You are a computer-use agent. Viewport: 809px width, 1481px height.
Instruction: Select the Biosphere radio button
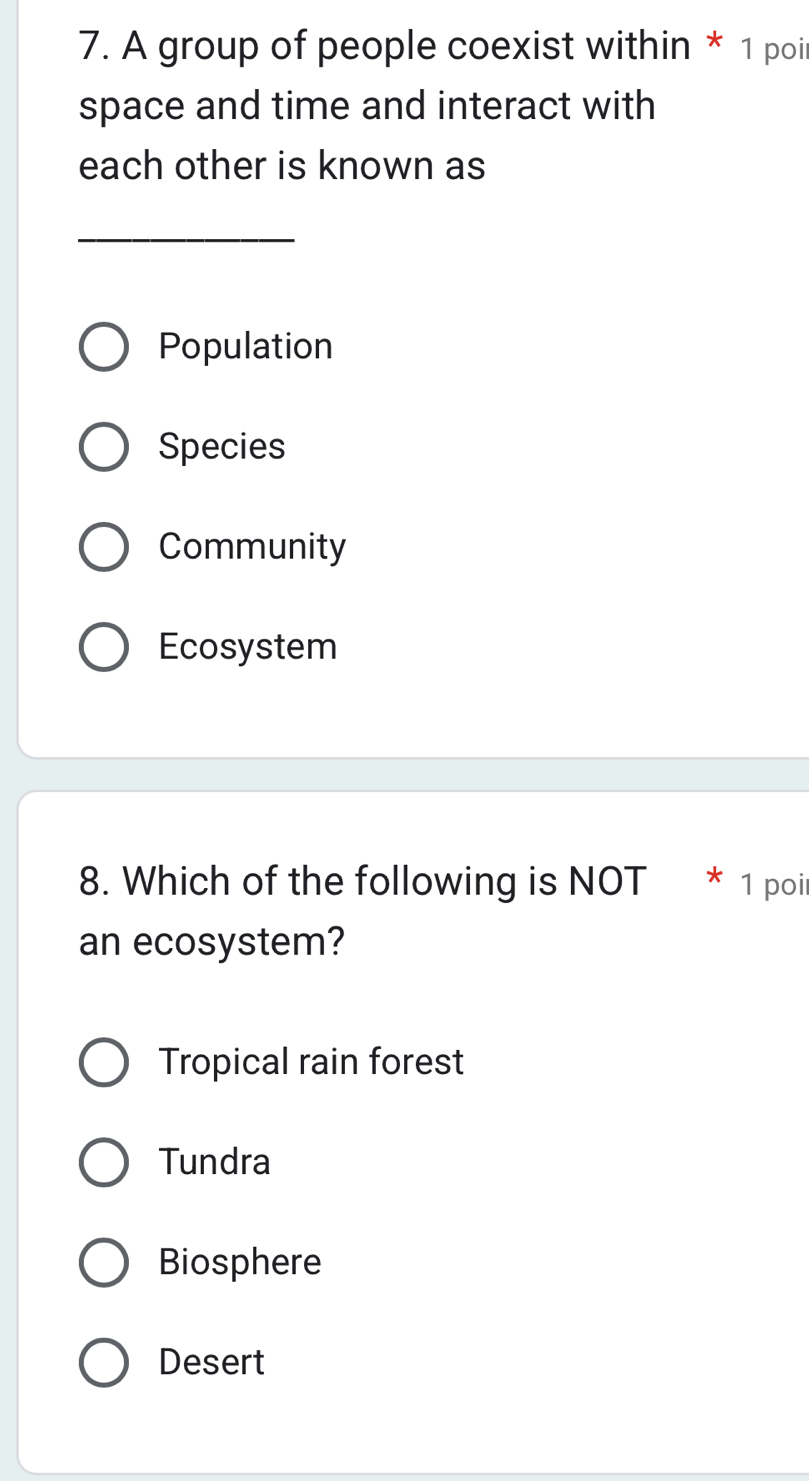pyautogui.click(x=103, y=1262)
